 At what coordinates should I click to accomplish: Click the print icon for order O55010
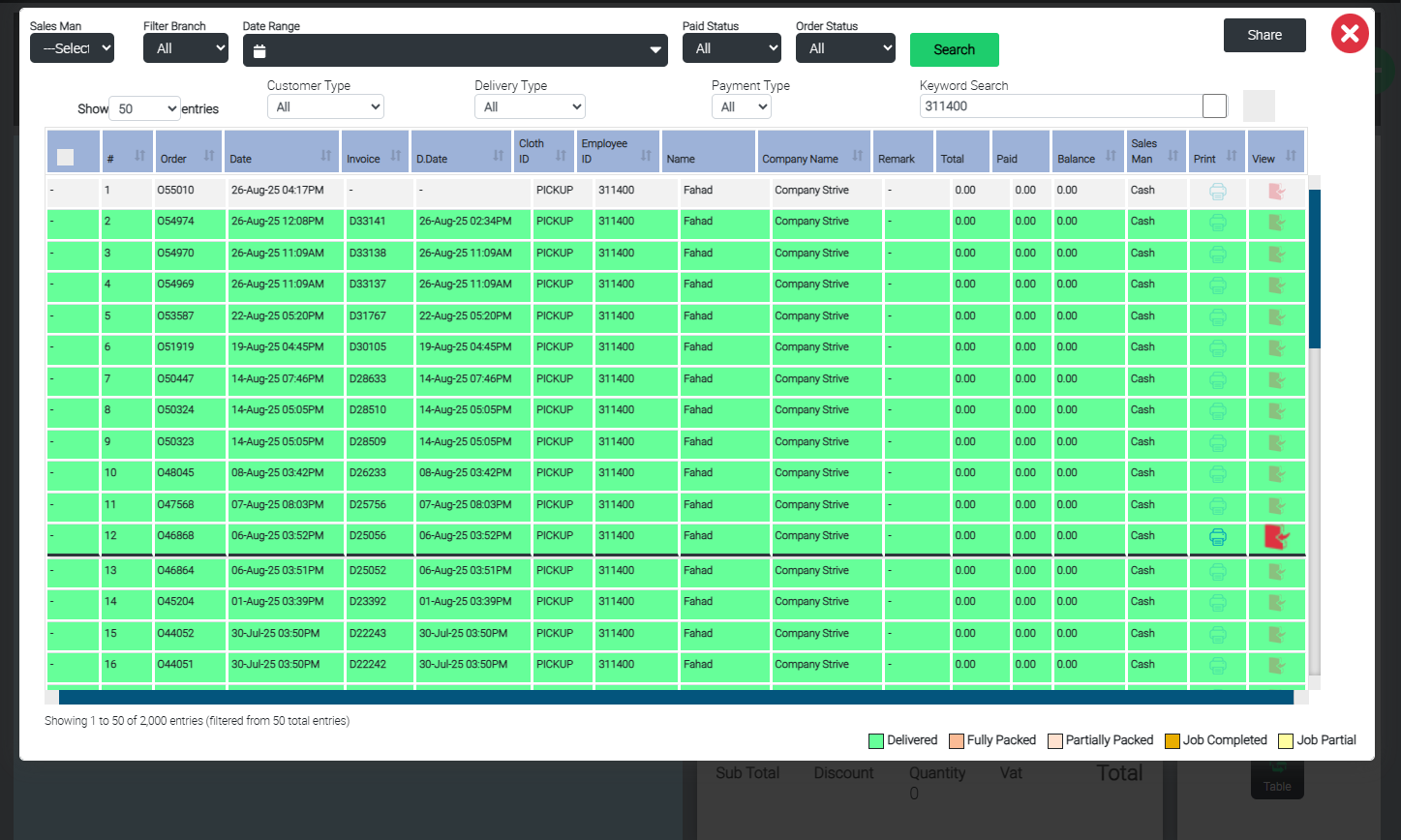[x=1217, y=192]
